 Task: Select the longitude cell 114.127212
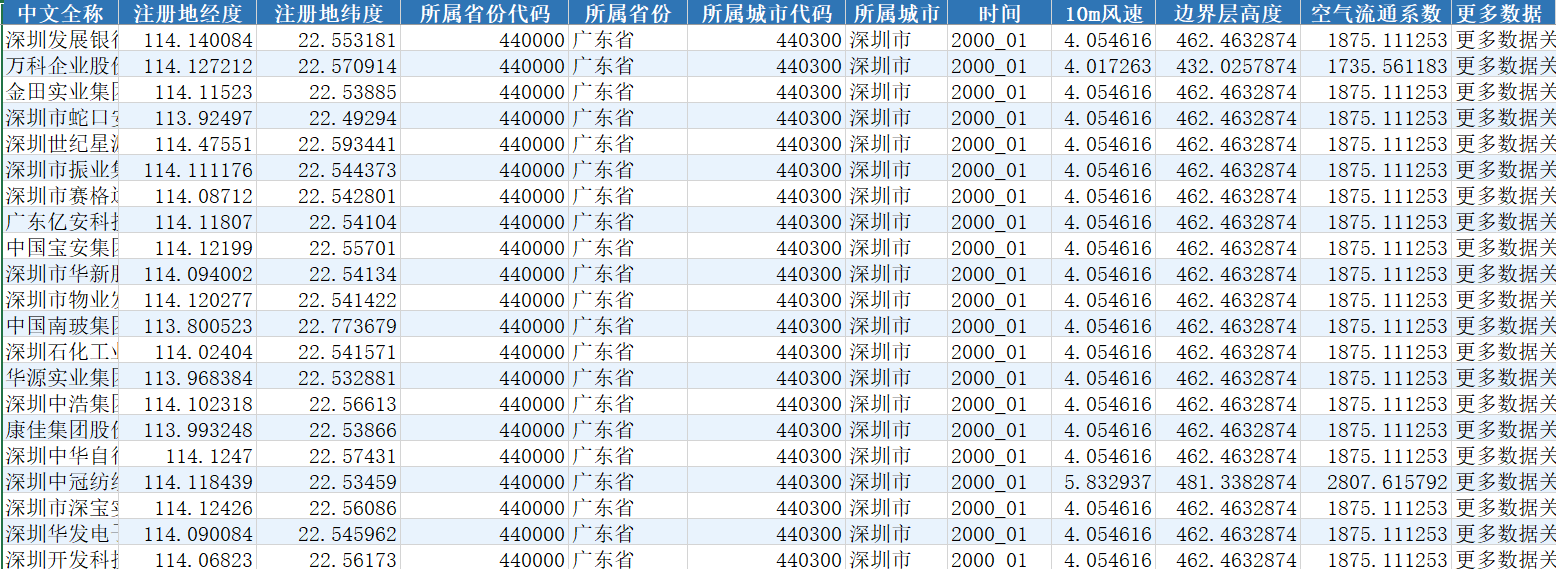click(188, 67)
